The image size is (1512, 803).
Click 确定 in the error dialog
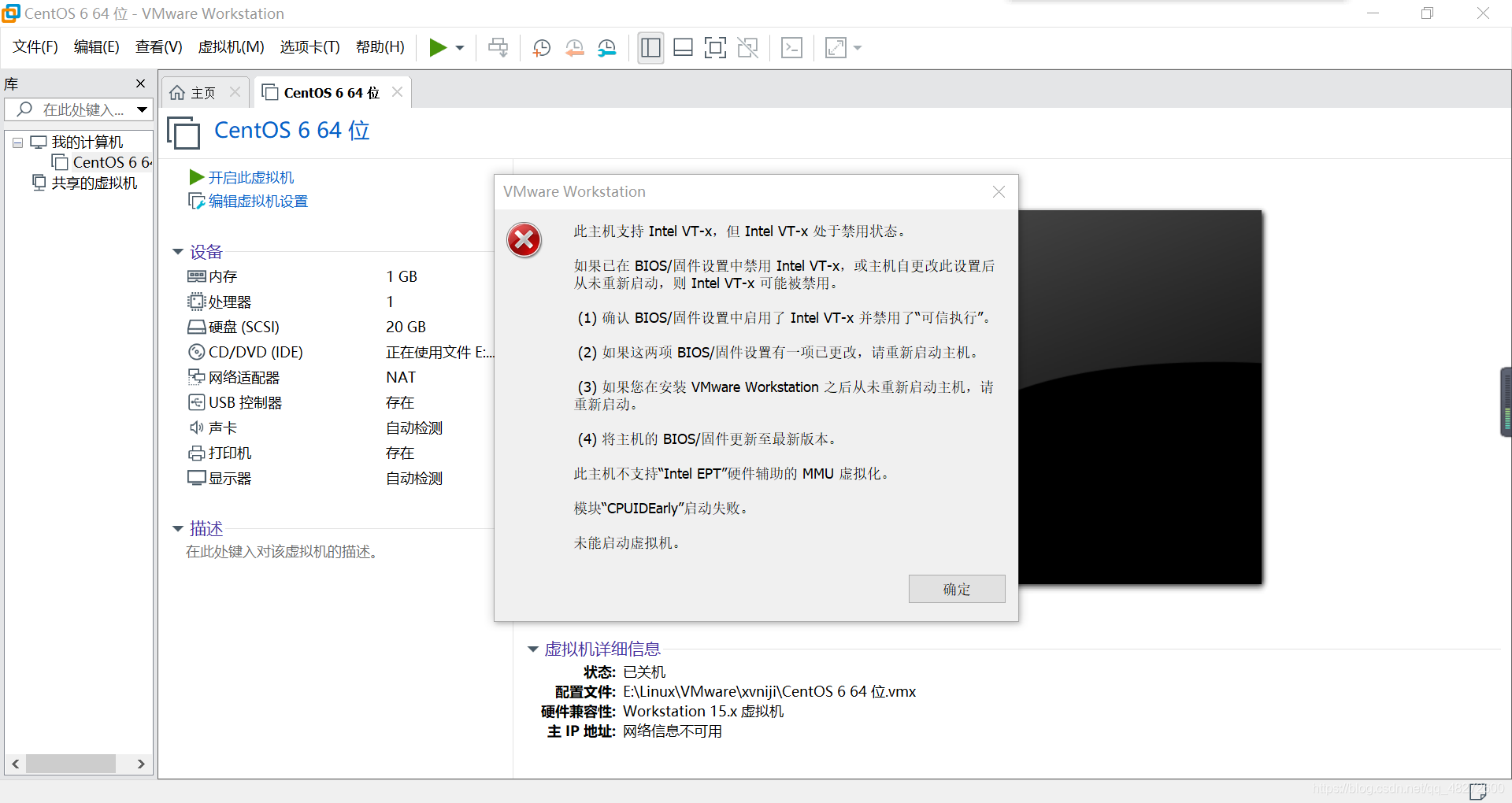957,589
